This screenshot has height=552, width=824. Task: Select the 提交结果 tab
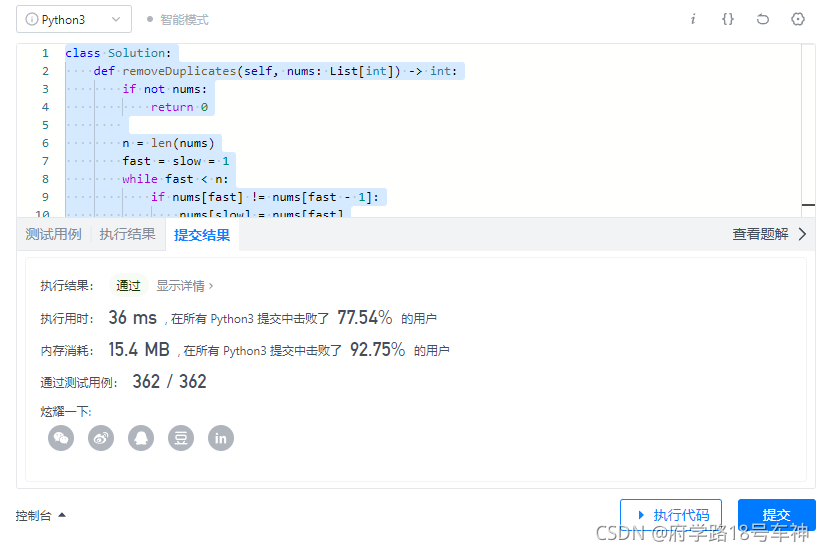coord(202,234)
